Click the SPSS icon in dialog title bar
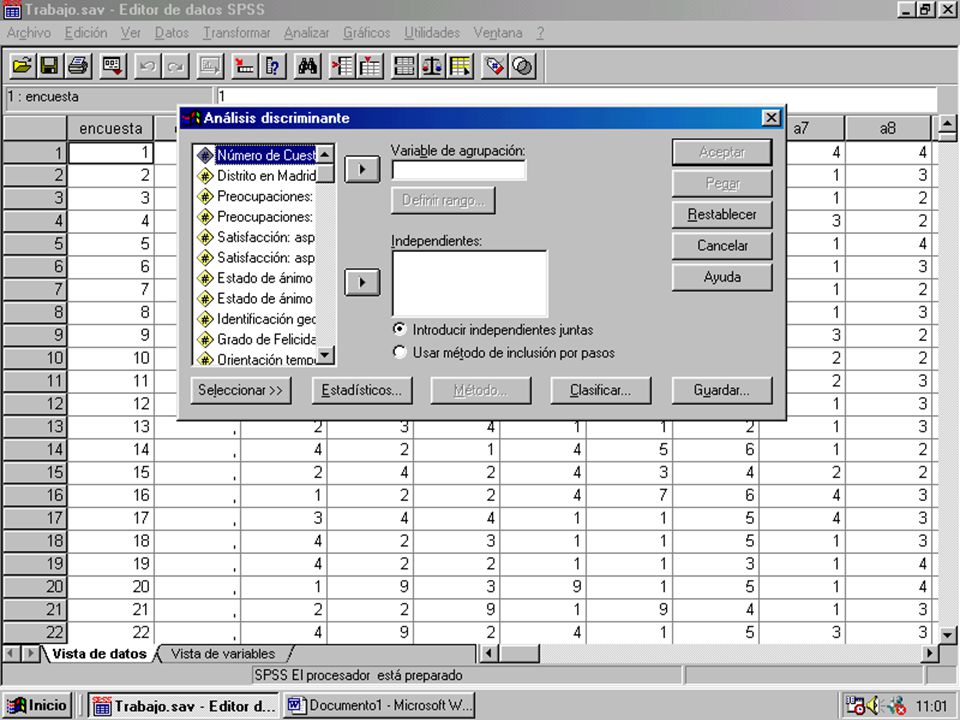Viewport: 960px width, 720px height. [x=192, y=118]
